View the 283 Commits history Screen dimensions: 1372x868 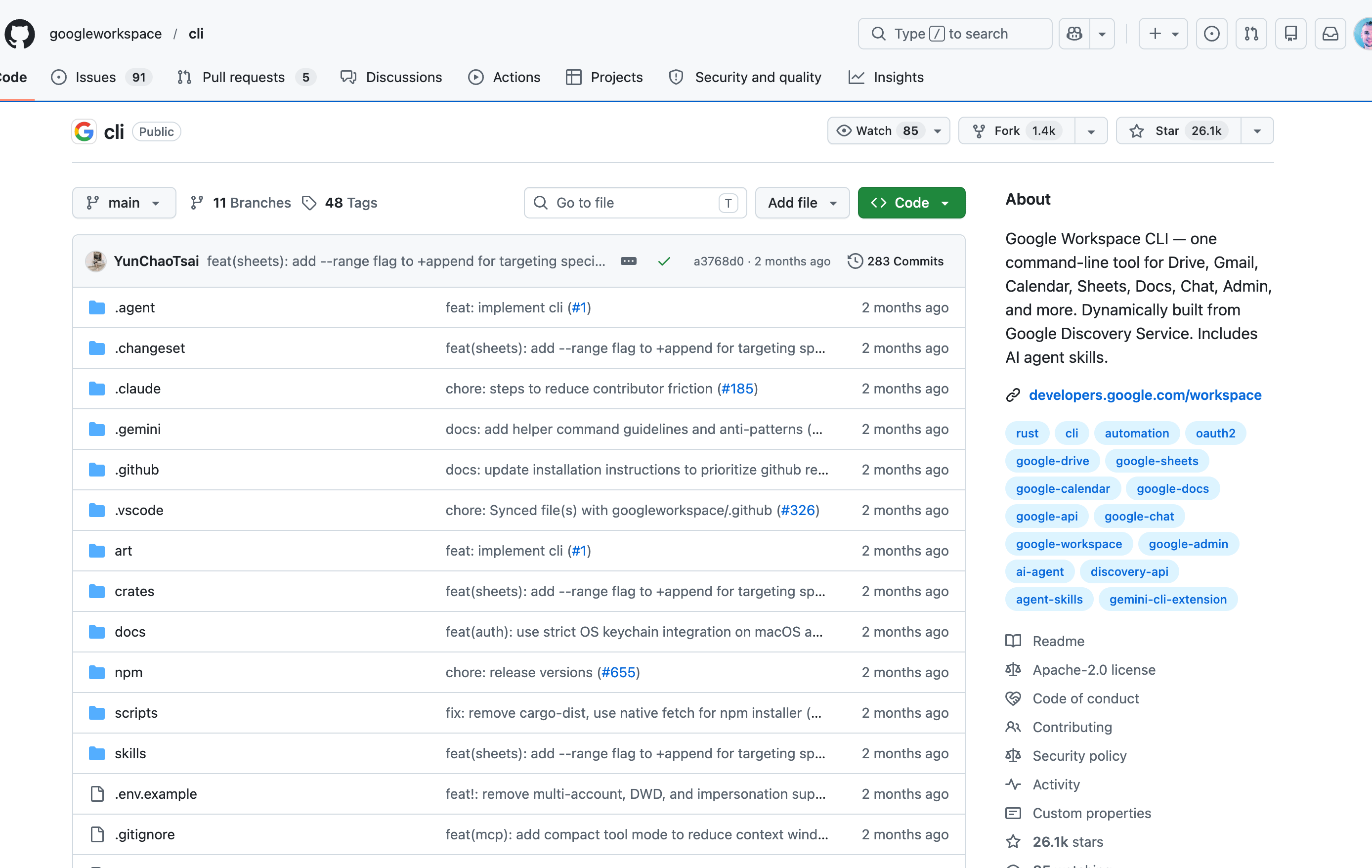(895, 261)
